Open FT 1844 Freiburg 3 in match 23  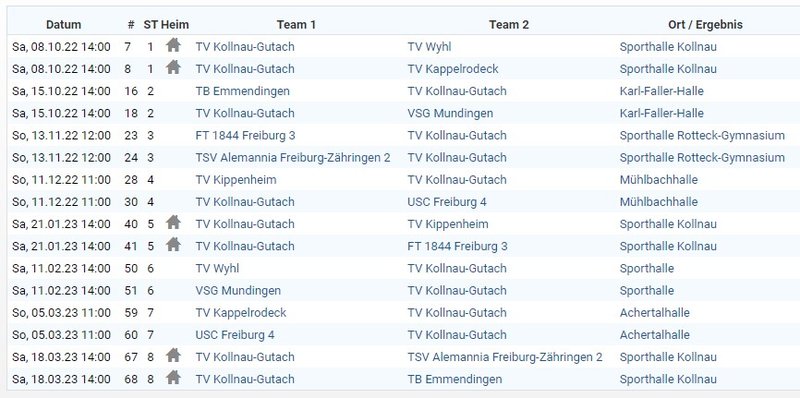click(x=245, y=136)
